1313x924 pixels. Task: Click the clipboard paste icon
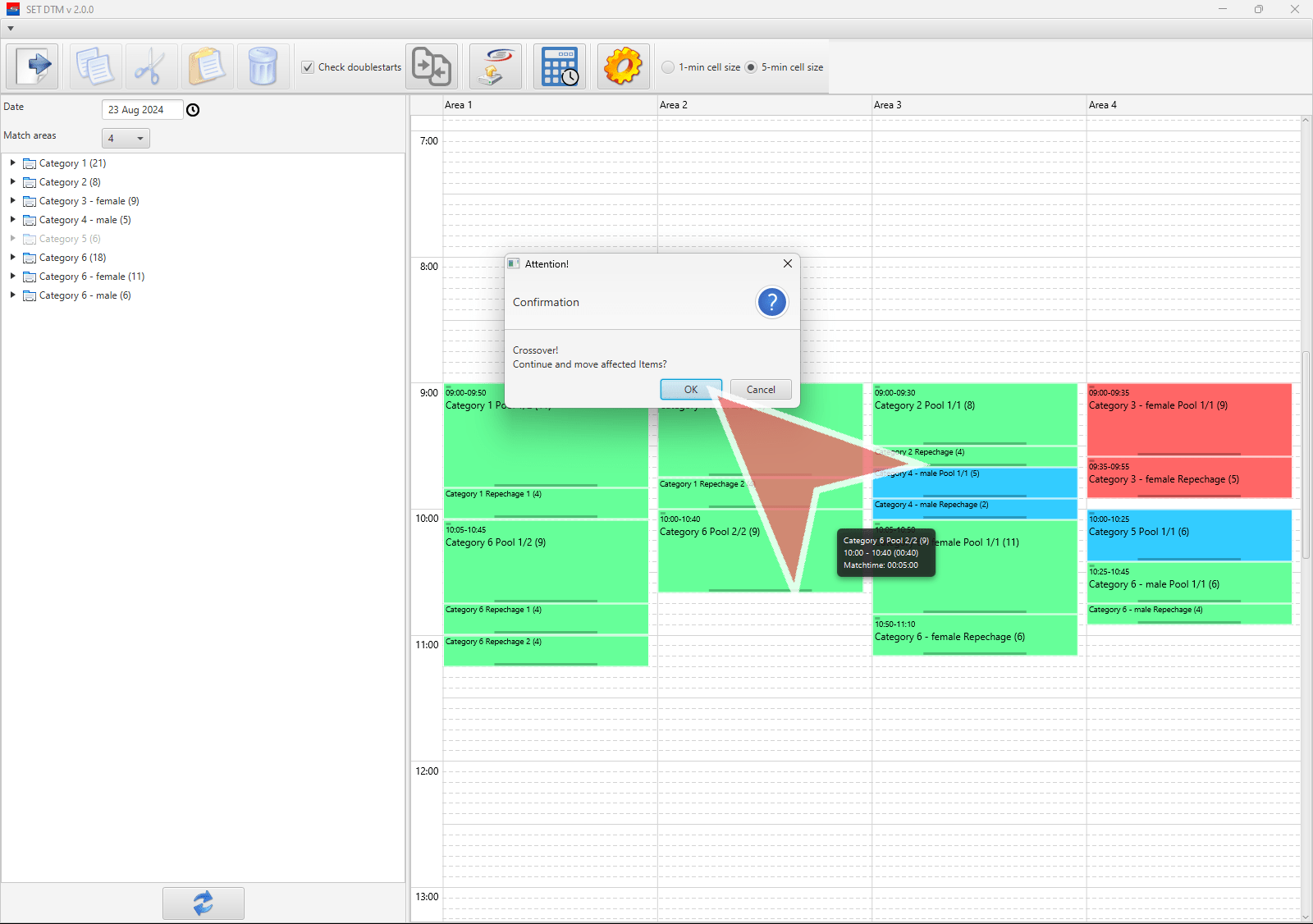[207, 66]
